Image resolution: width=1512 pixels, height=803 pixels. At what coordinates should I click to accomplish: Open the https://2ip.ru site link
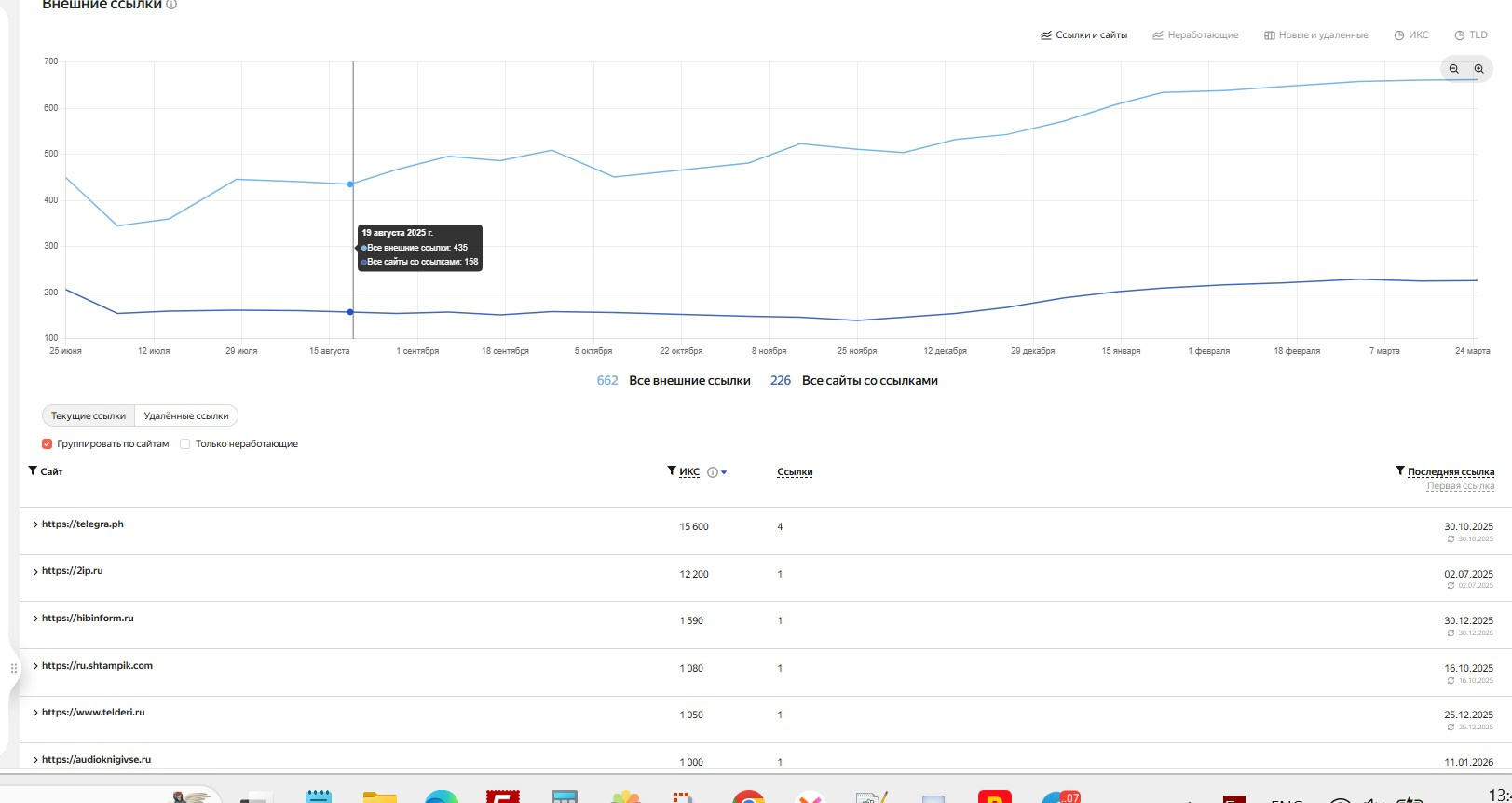point(73,571)
